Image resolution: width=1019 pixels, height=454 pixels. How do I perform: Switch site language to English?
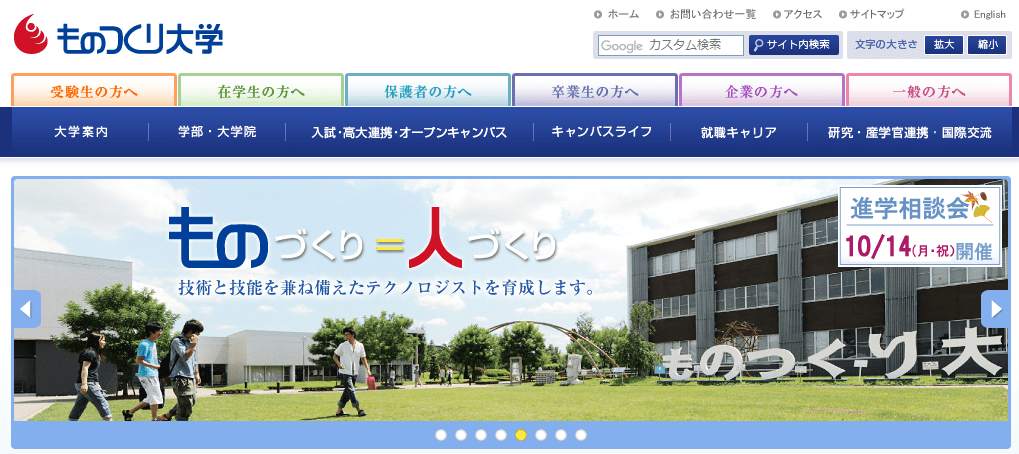click(x=989, y=14)
